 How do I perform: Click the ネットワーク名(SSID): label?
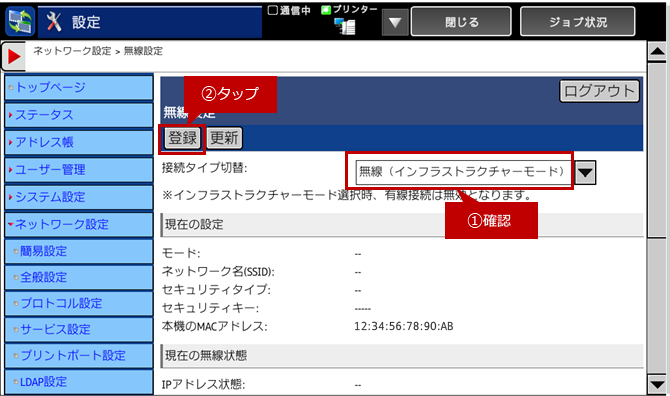[x=218, y=272]
